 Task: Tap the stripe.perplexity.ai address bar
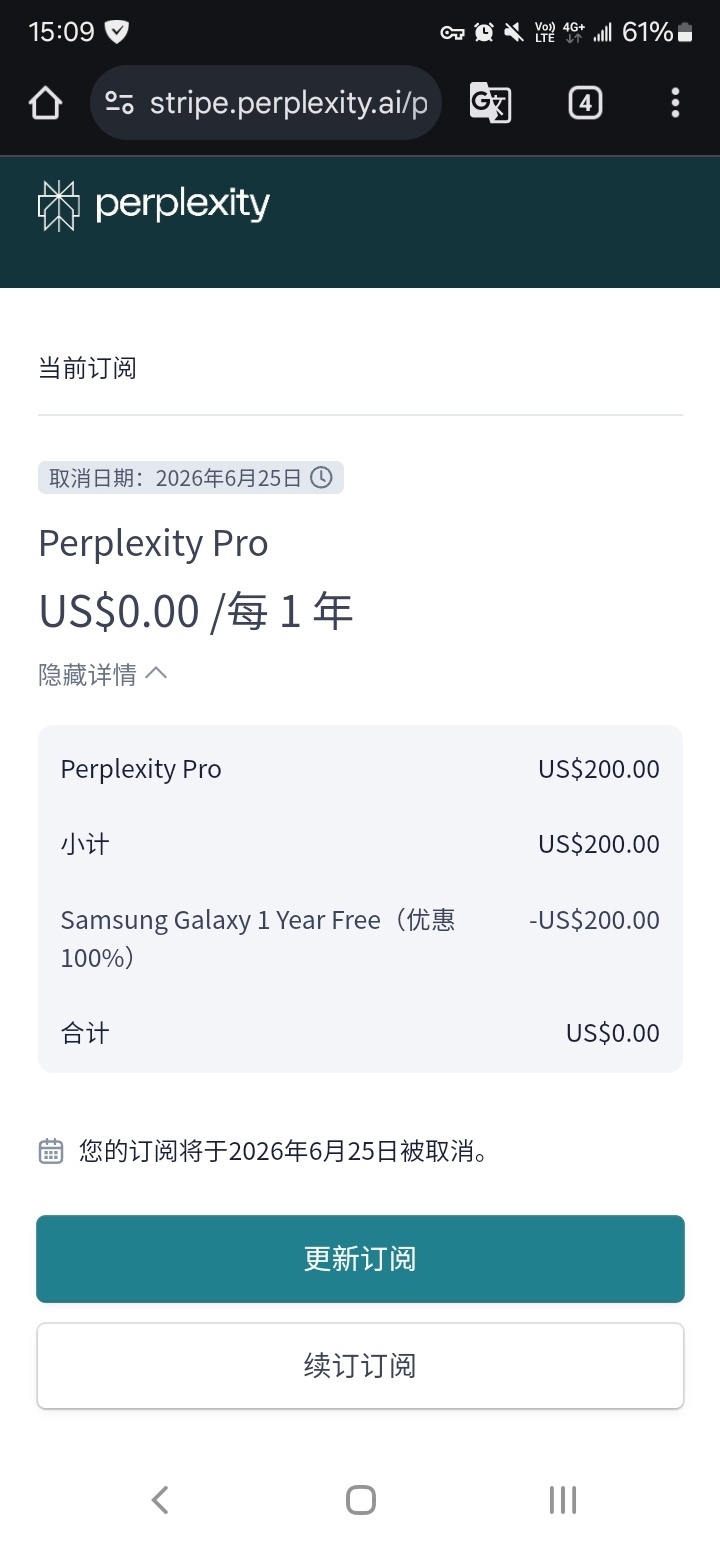[288, 103]
